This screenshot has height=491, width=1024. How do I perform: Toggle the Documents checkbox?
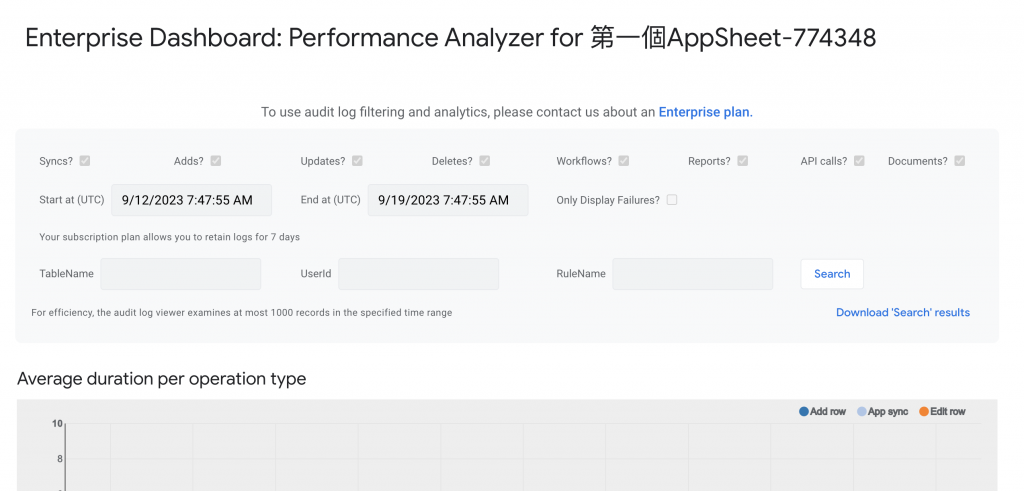[x=960, y=161]
